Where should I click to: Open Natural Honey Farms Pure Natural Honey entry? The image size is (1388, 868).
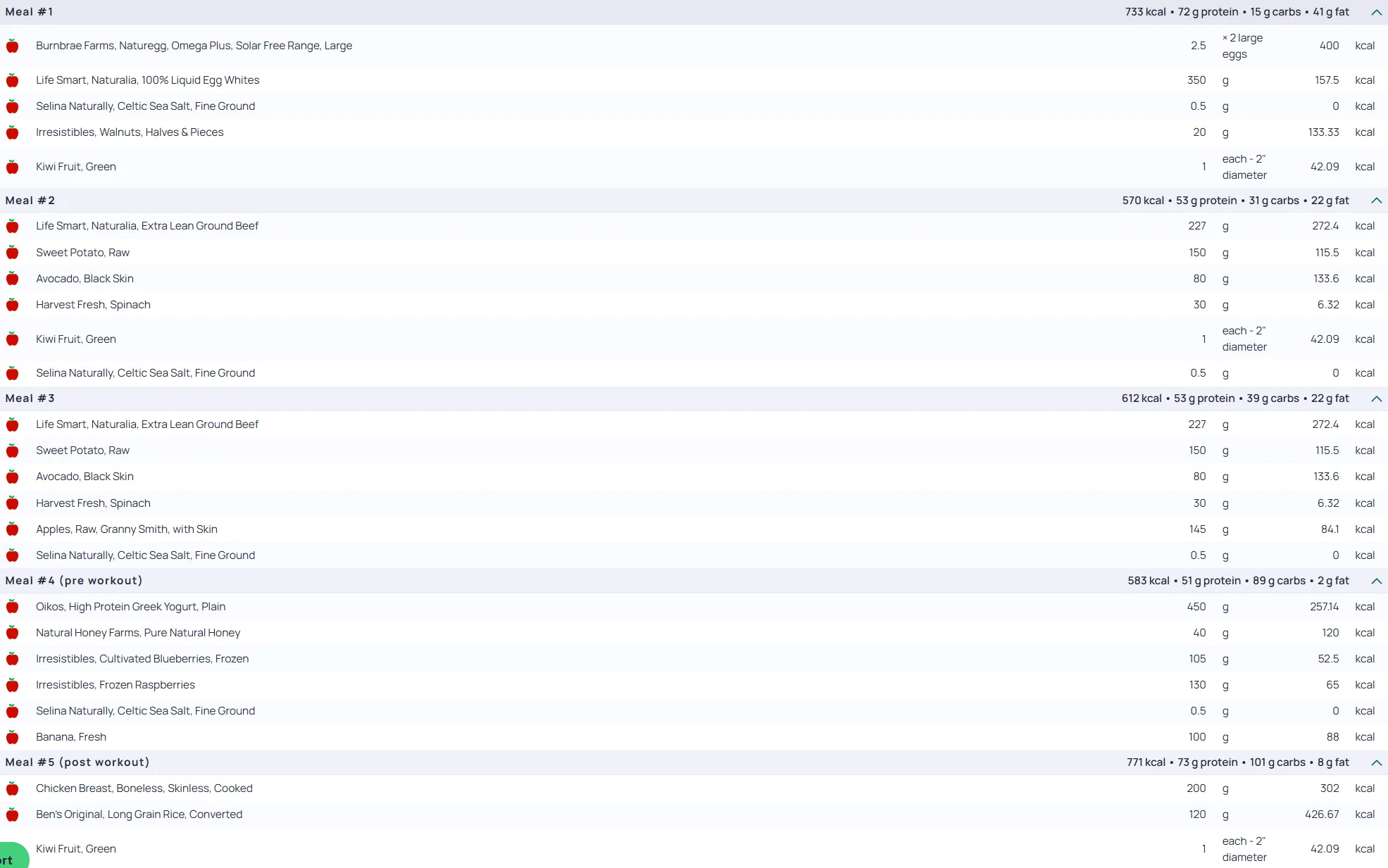point(138,633)
